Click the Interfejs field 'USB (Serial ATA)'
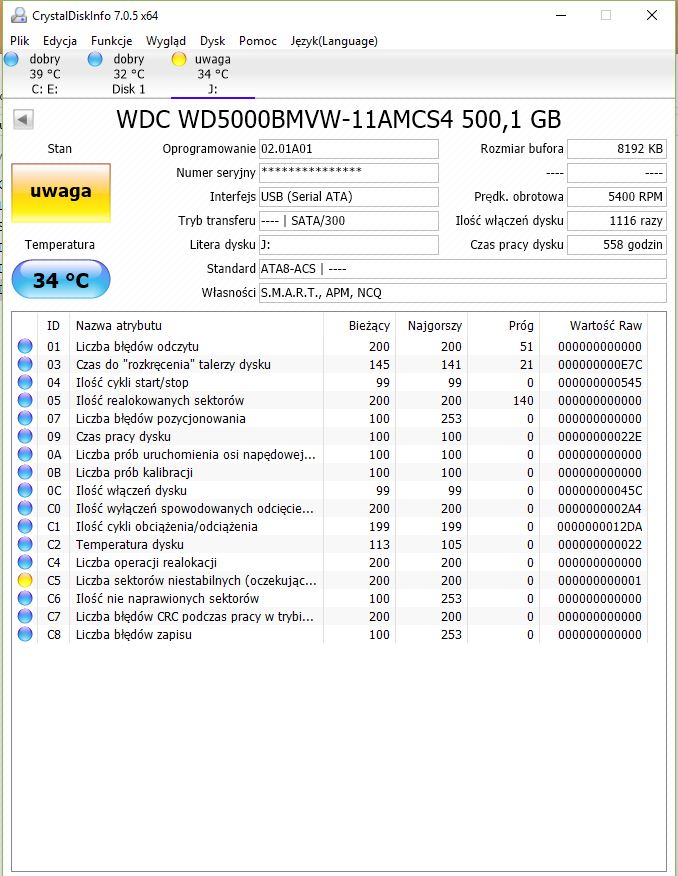Image resolution: width=678 pixels, height=876 pixels. click(348, 197)
